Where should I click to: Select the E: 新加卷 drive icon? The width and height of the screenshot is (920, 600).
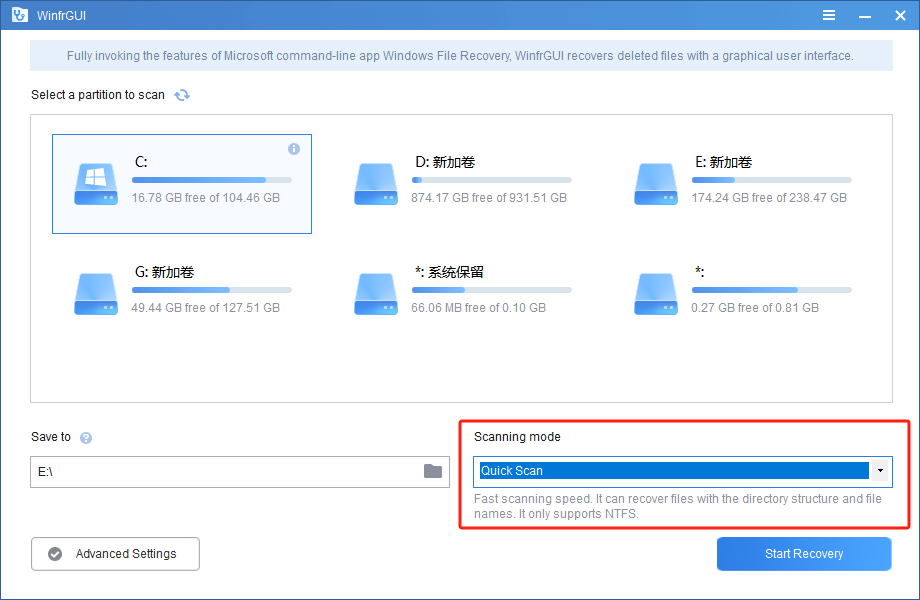point(655,184)
